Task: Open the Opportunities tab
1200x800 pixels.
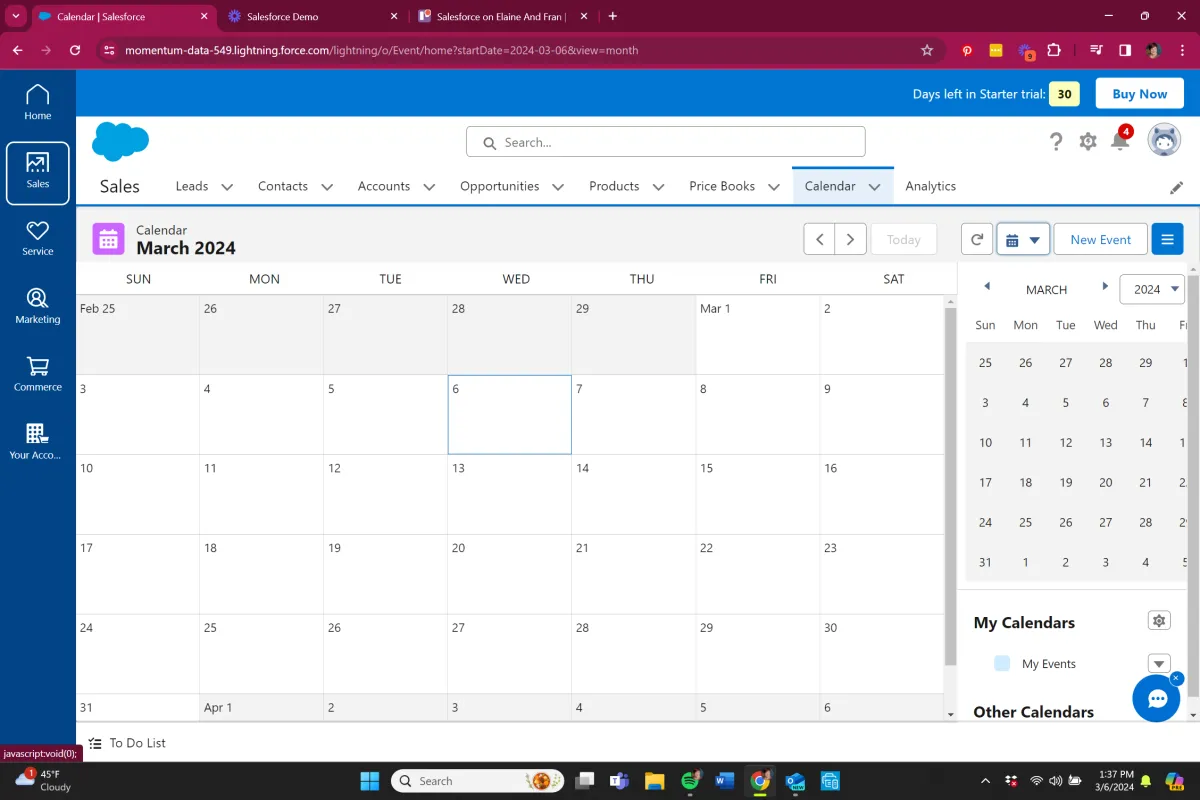Action: point(499,186)
